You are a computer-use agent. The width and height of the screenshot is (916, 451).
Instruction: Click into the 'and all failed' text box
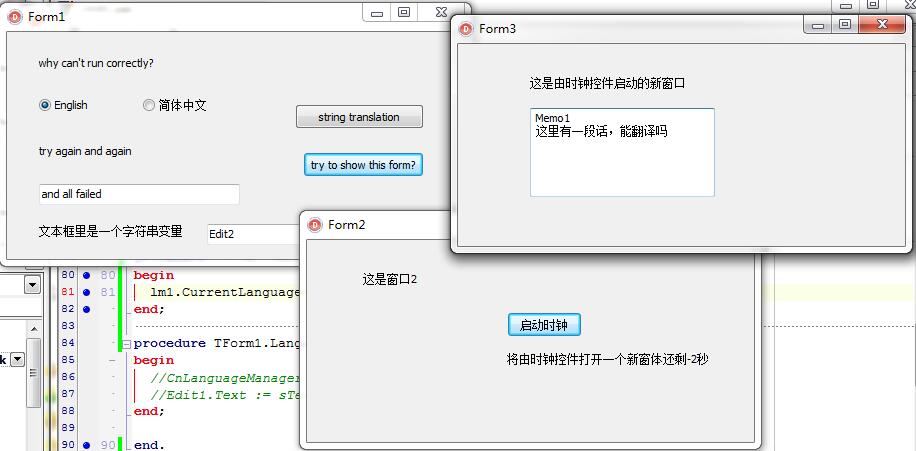[139, 194]
